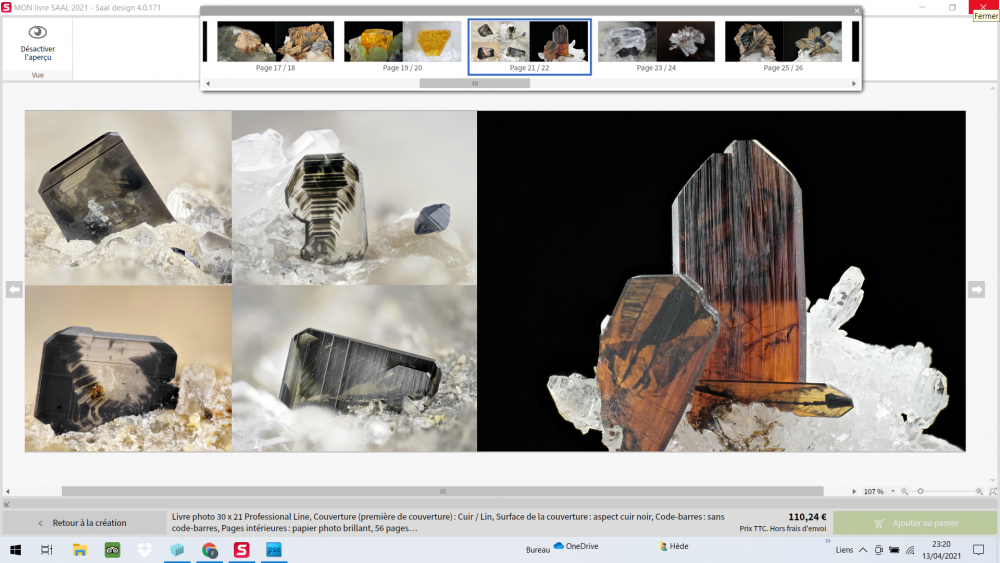Go to the previous page spread arrow
Viewport: 1000px width, 563px height.
point(14,290)
